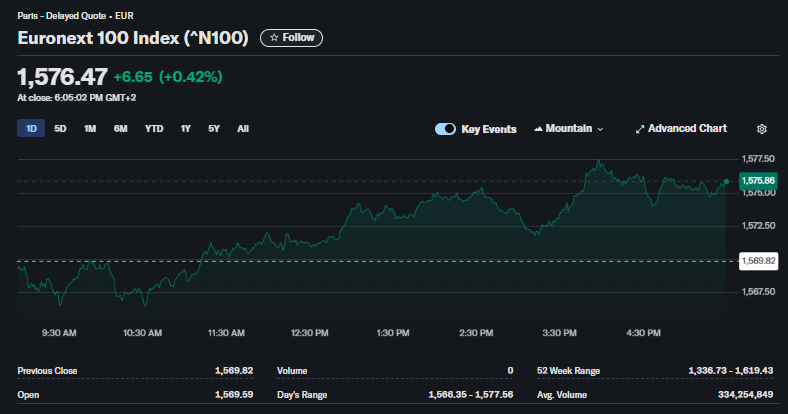Image resolution: width=788 pixels, height=414 pixels.
Task: Select the 6M range tab
Action: coord(121,129)
